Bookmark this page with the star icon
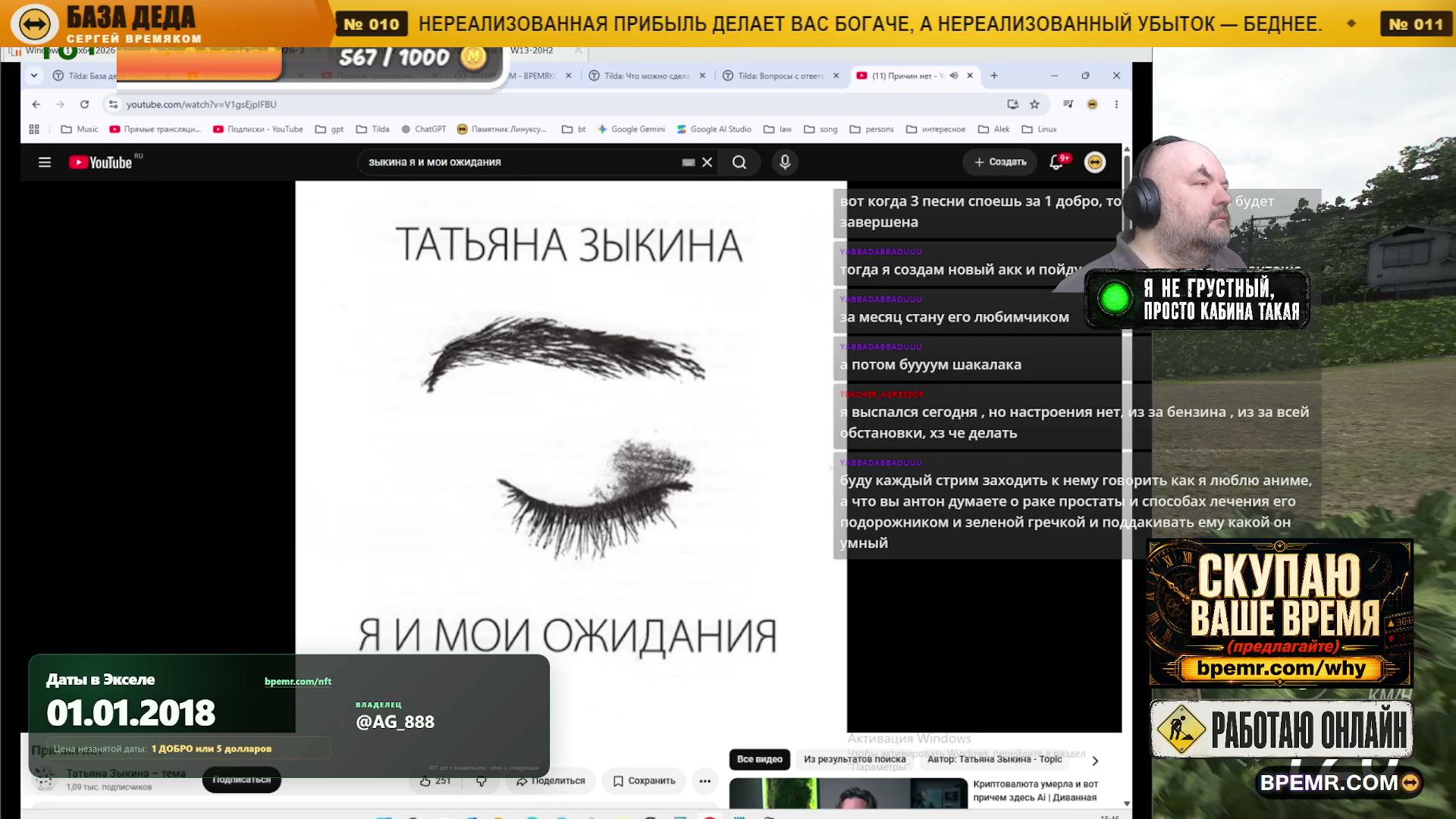 coord(1034,105)
